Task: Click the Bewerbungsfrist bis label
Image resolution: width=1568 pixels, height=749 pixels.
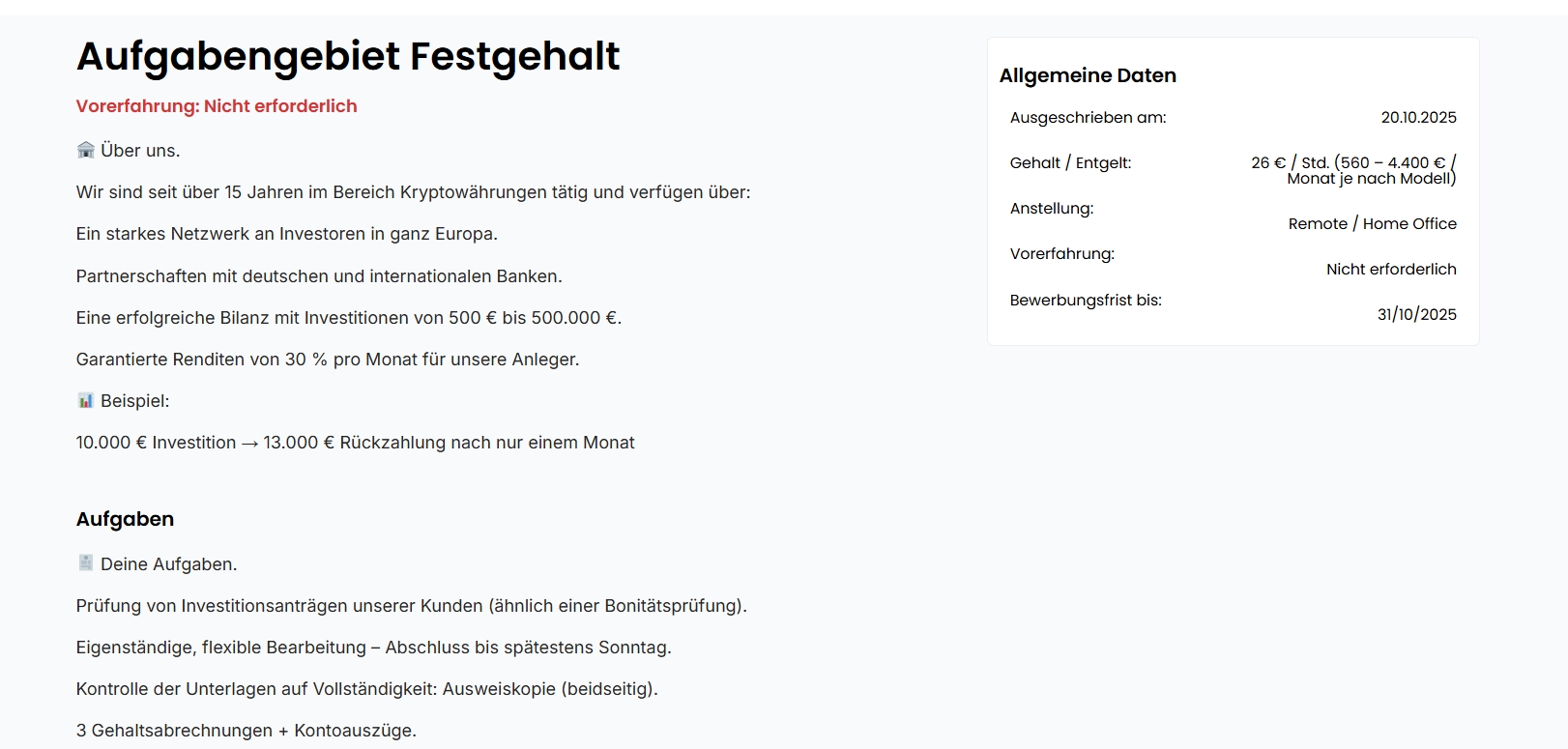Action: coord(1086,301)
